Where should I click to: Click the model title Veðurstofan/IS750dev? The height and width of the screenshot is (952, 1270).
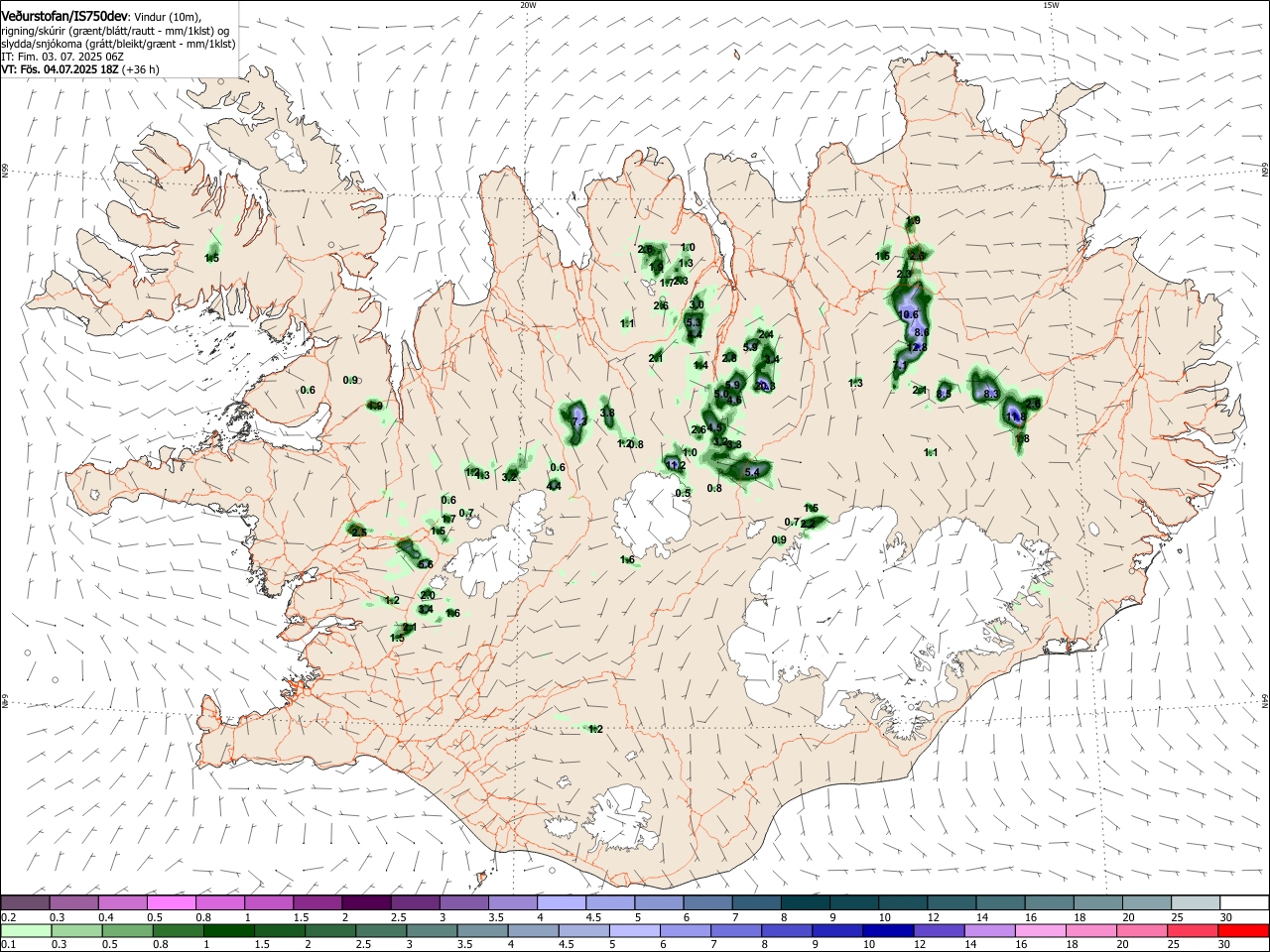(64, 16)
